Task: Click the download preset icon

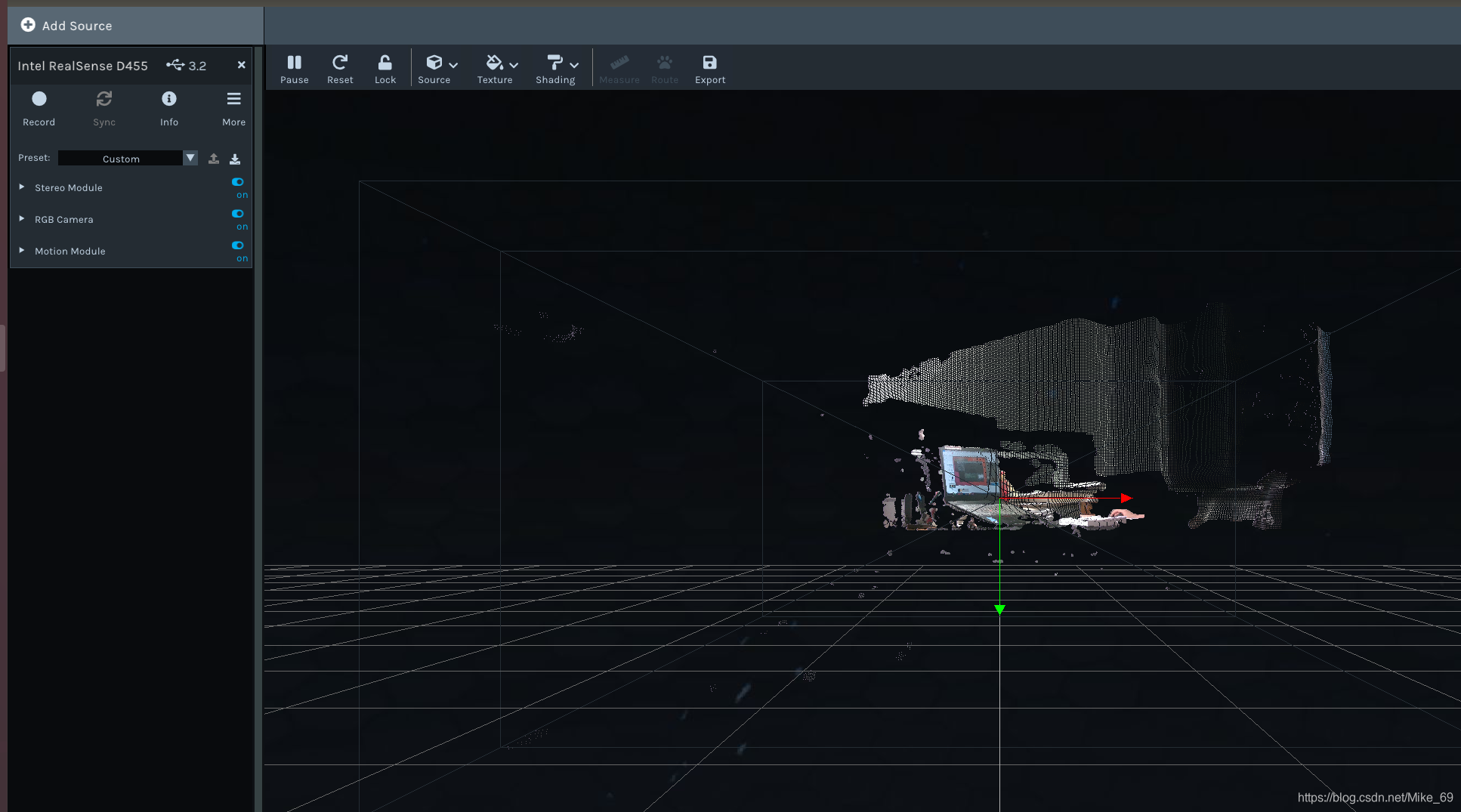Action: [x=235, y=159]
